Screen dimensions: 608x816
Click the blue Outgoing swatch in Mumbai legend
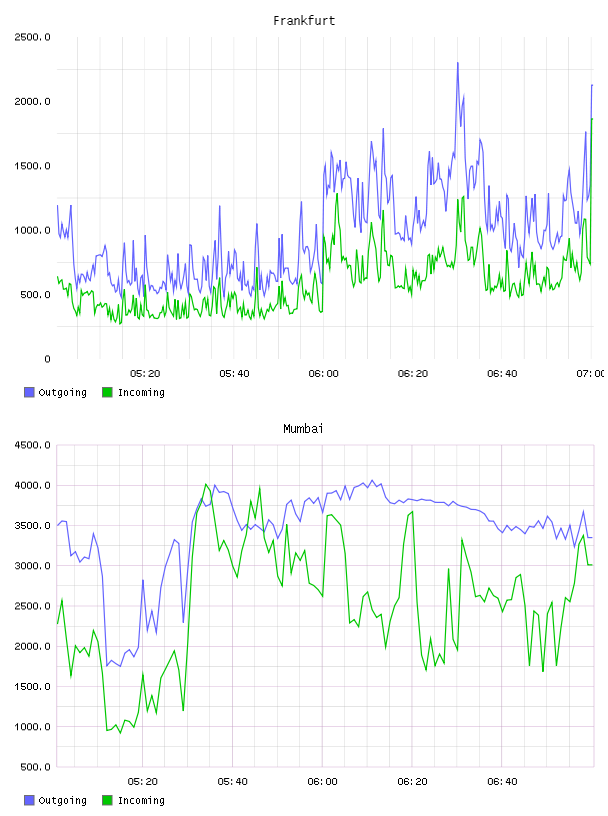pyautogui.click(x=29, y=800)
